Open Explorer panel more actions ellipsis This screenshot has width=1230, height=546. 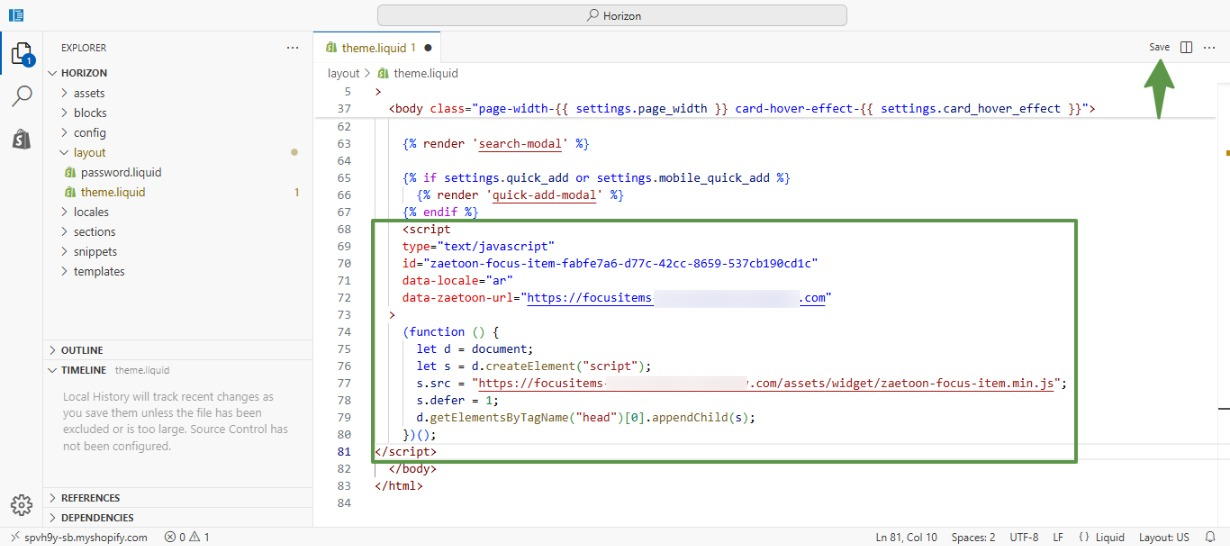[x=292, y=48]
